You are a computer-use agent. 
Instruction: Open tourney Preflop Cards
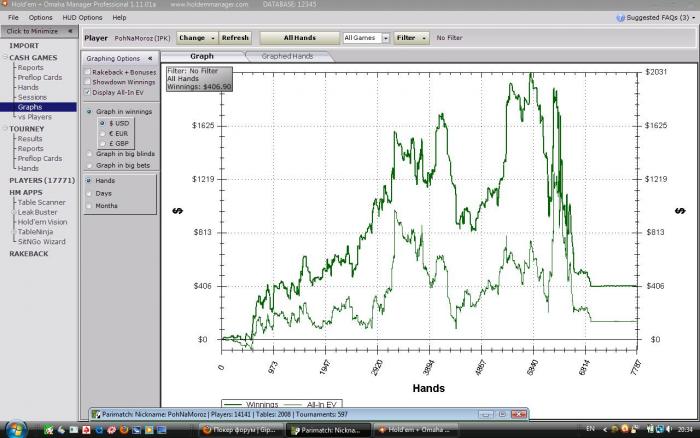point(40,159)
